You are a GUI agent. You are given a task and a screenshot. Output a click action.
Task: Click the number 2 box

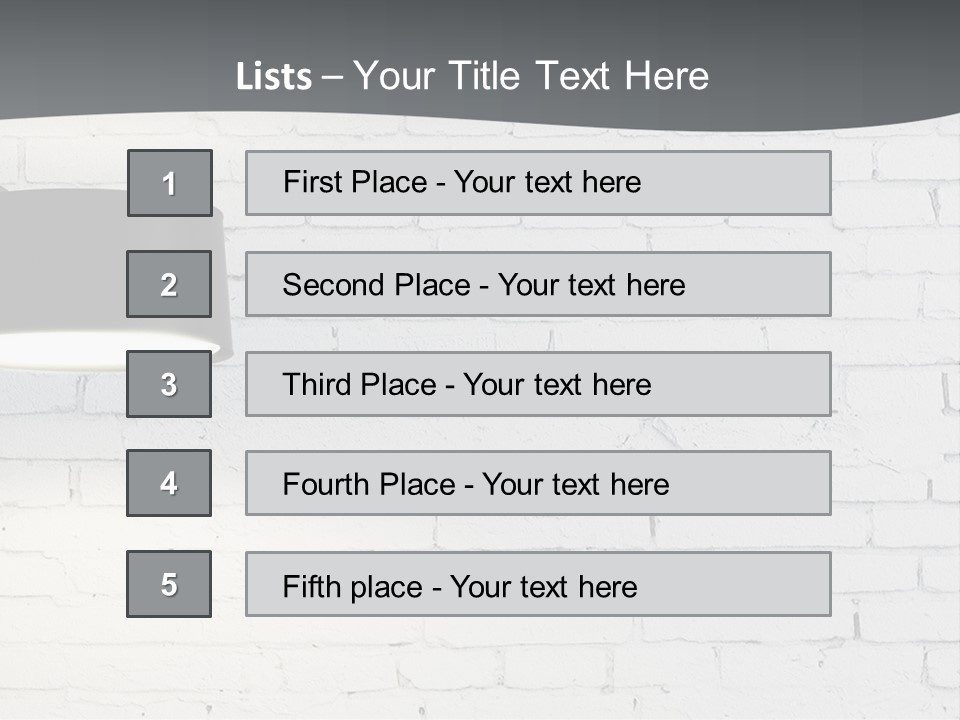click(x=169, y=284)
